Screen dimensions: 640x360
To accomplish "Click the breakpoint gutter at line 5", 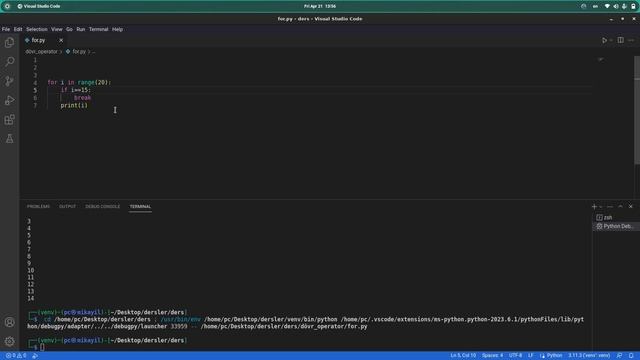I will pyautogui.click(x=24, y=90).
